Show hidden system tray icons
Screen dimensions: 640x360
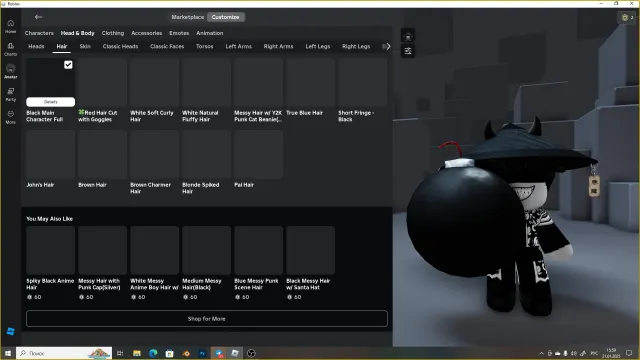542,353
